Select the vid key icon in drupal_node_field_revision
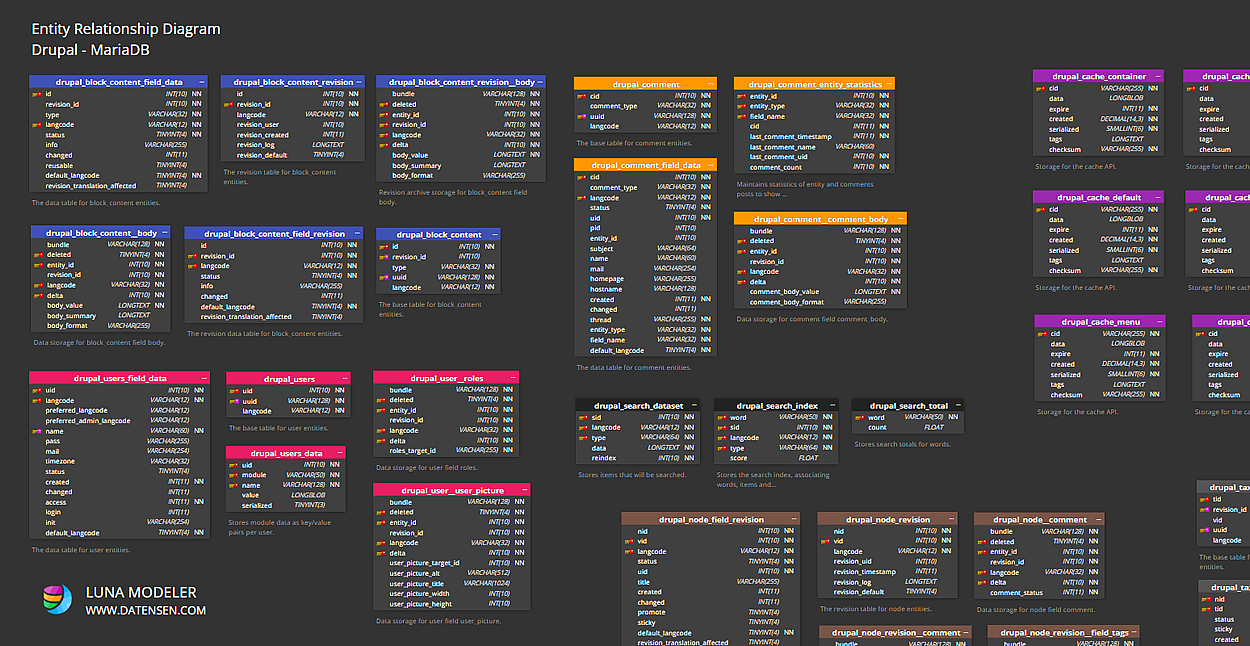 point(628,542)
